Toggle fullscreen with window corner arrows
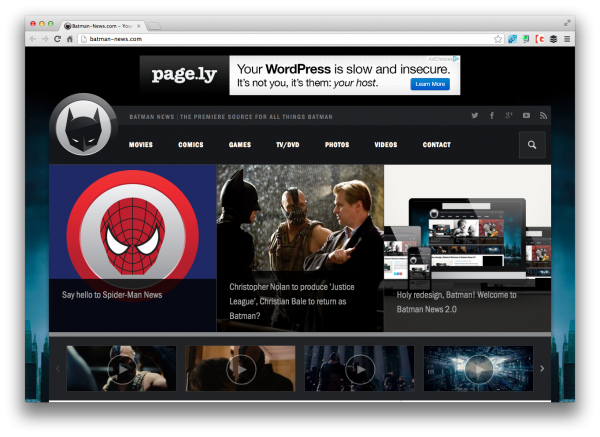The width and height of the screenshot is (600, 437). tap(567, 23)
